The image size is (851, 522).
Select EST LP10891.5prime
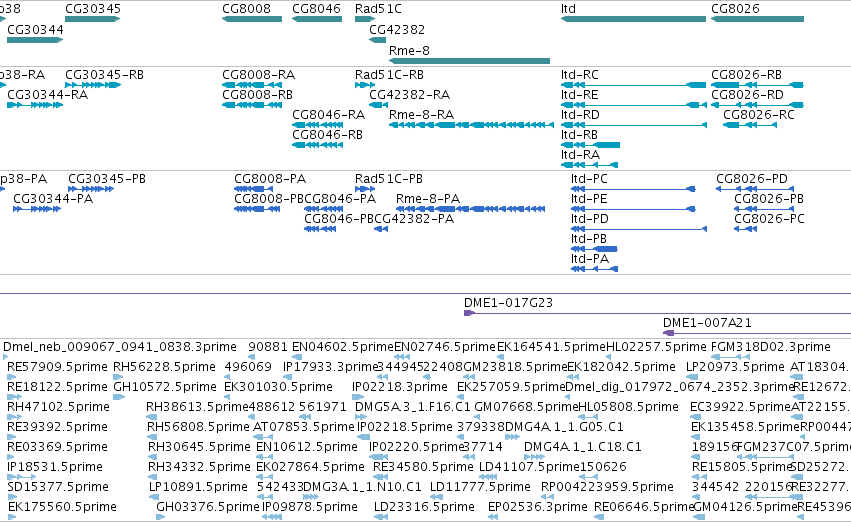154,497
